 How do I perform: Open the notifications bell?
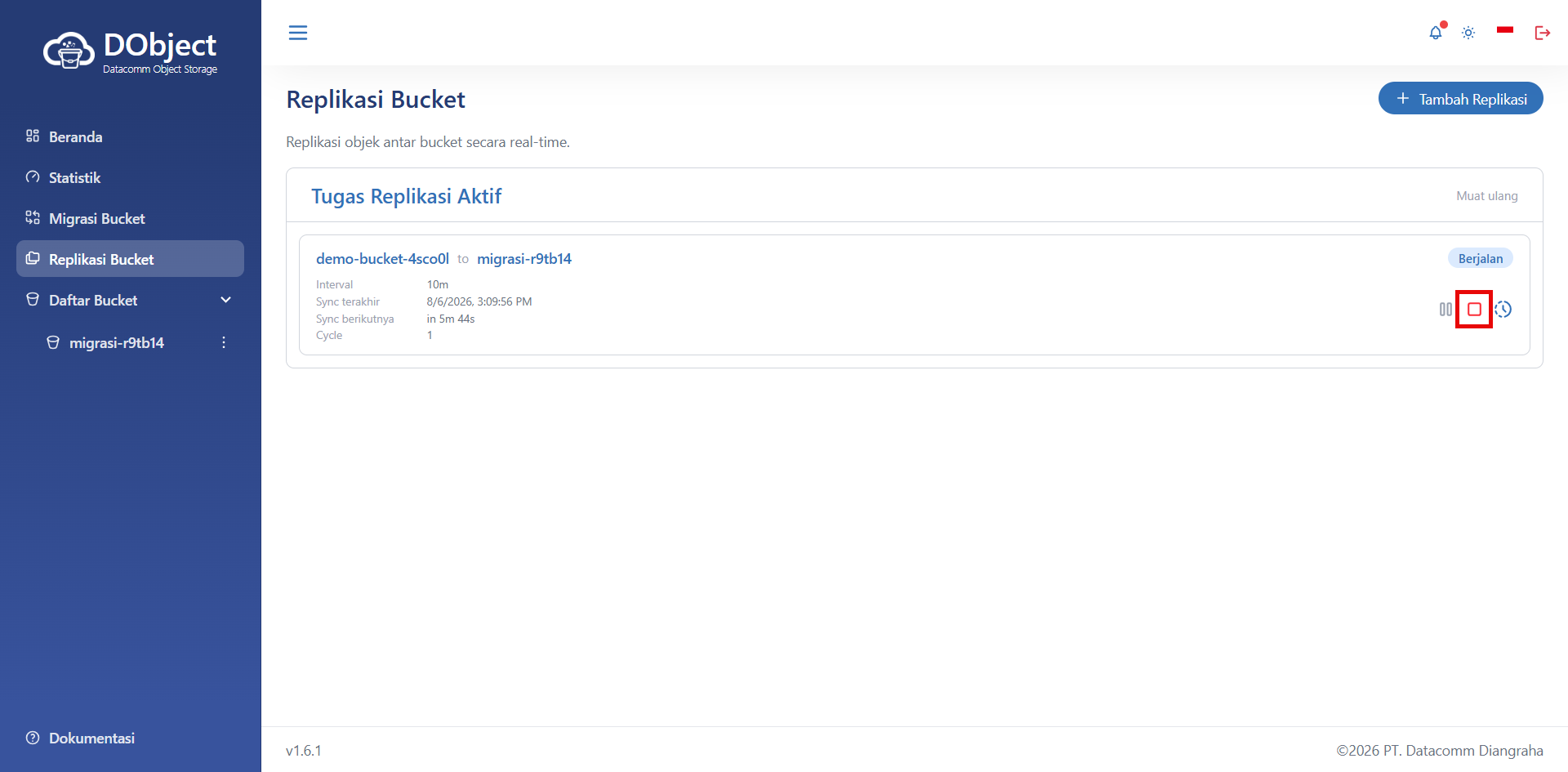[1435, 33]
